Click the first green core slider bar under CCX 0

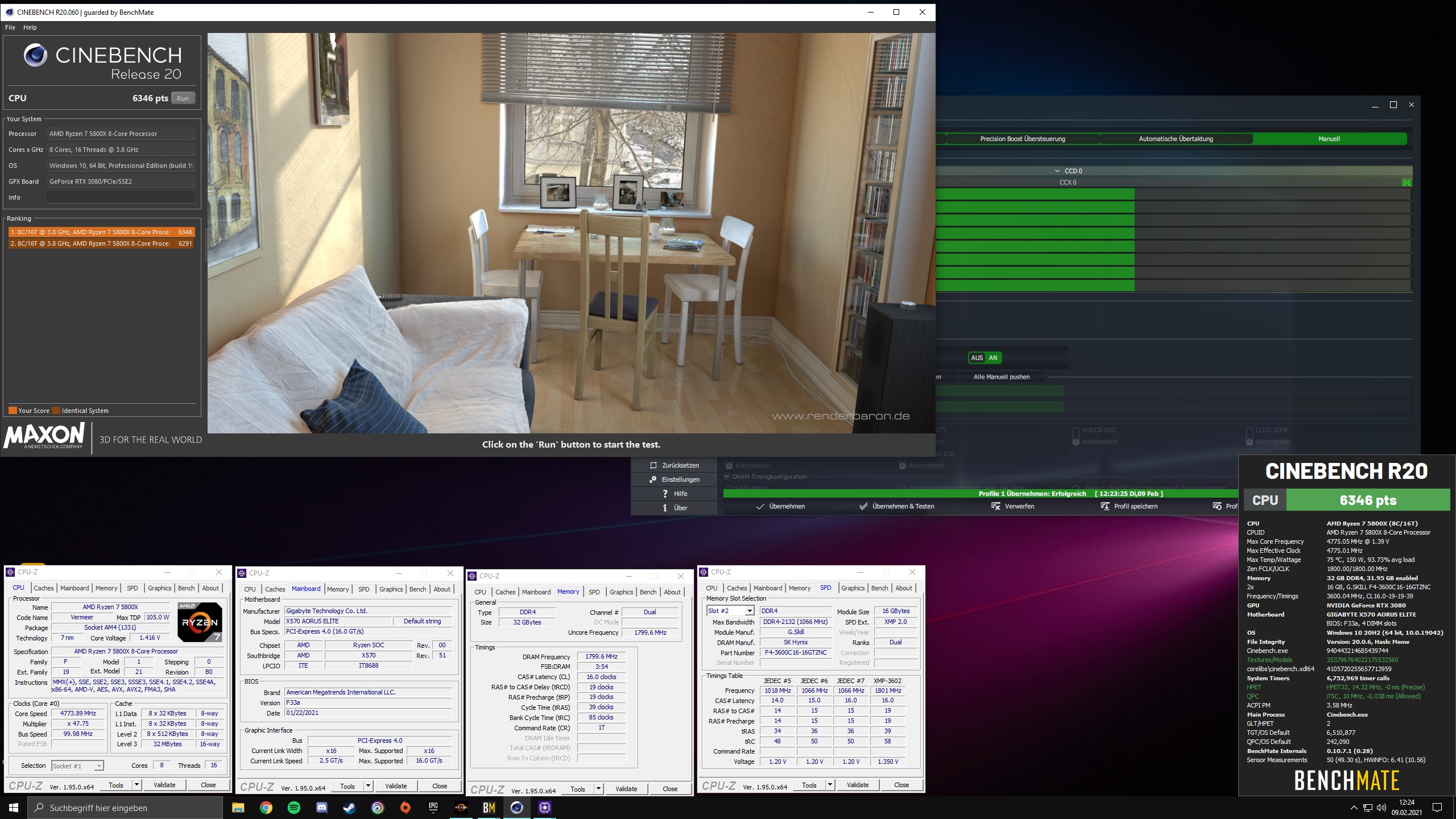(1035, 194)
